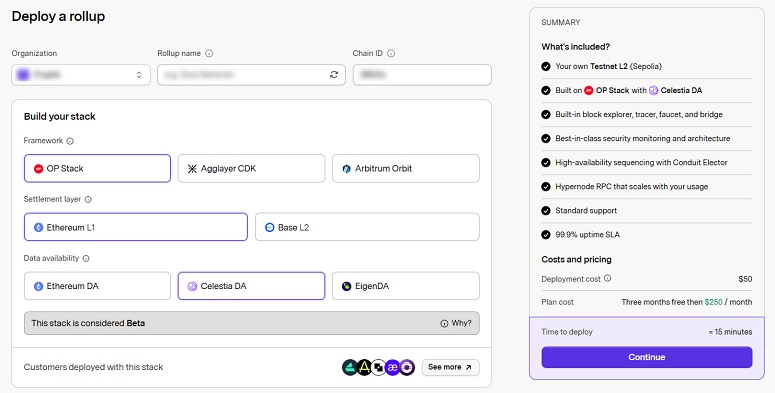Viewport: 775px width, 393px height.
Task: Open Settlement layer info icon
Action: coord(88,200)
